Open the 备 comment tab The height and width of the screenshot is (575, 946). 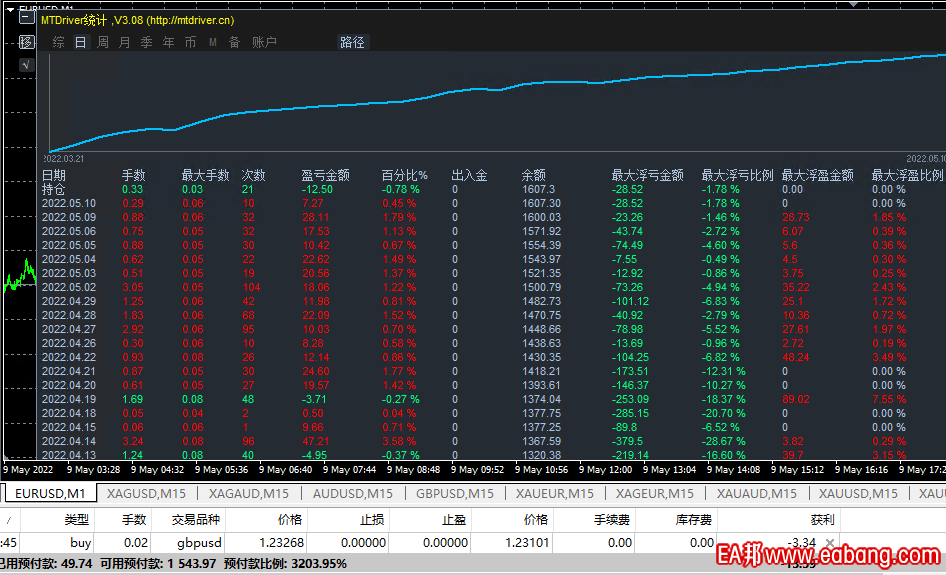pyautogui.click(x=234, y=42)
